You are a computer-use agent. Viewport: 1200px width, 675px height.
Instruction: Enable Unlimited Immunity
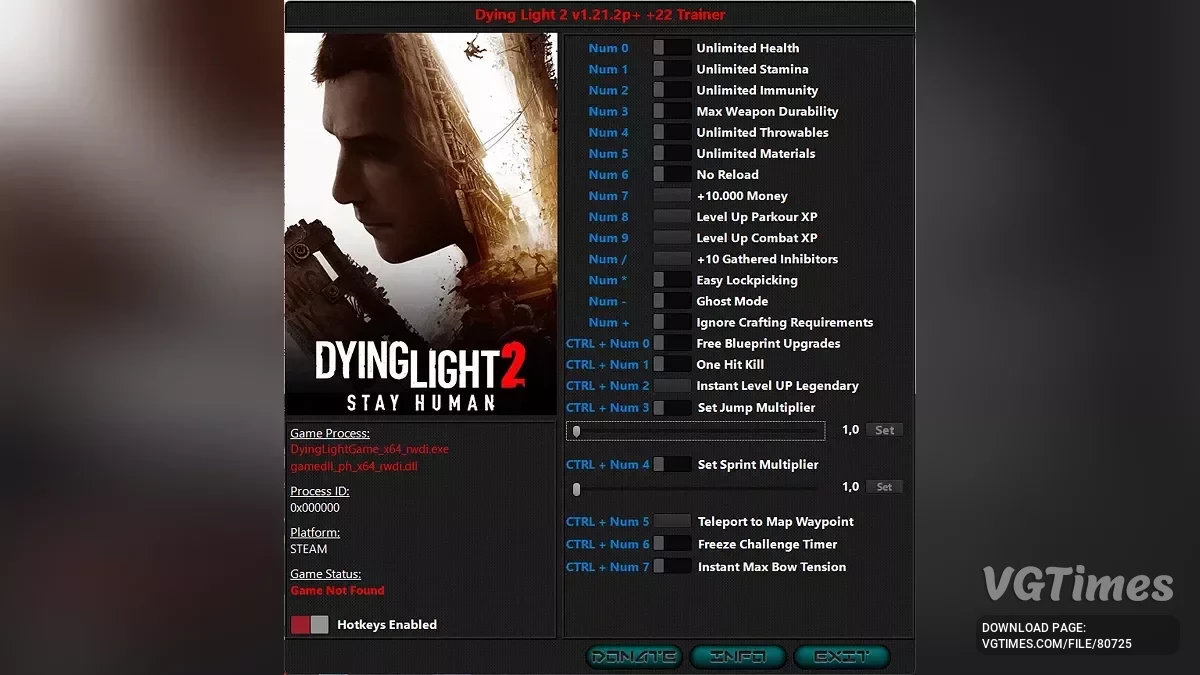pyautogui.click(x=670, y=90)
